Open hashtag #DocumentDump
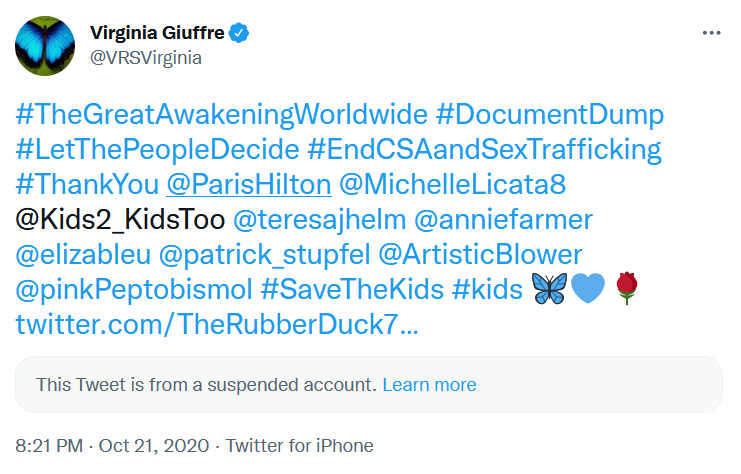Viewport: 741px width, 474px height. [x=550, y=115]
